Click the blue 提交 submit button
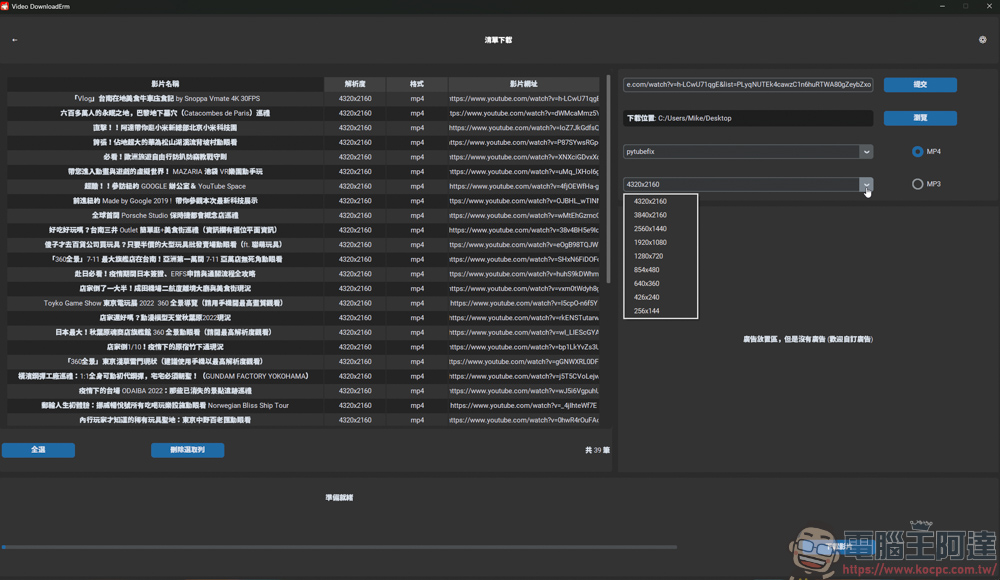 [x=920, y=84]
